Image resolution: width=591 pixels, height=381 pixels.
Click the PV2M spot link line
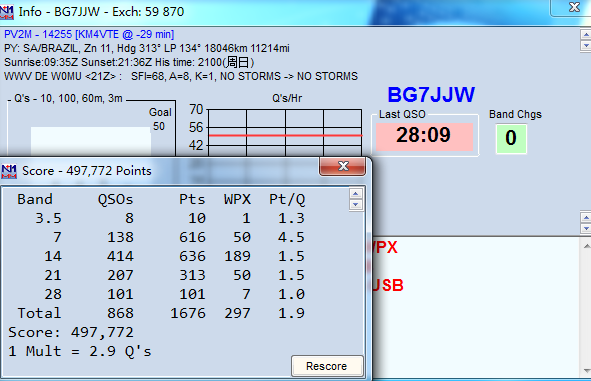click(x=89, y=34)
